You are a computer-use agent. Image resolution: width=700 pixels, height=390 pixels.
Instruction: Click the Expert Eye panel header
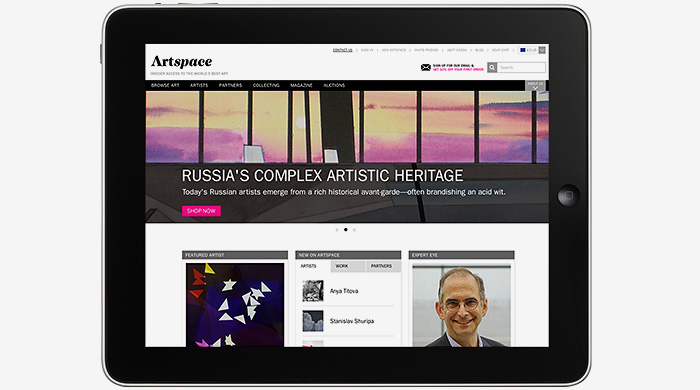pos(462,255)
